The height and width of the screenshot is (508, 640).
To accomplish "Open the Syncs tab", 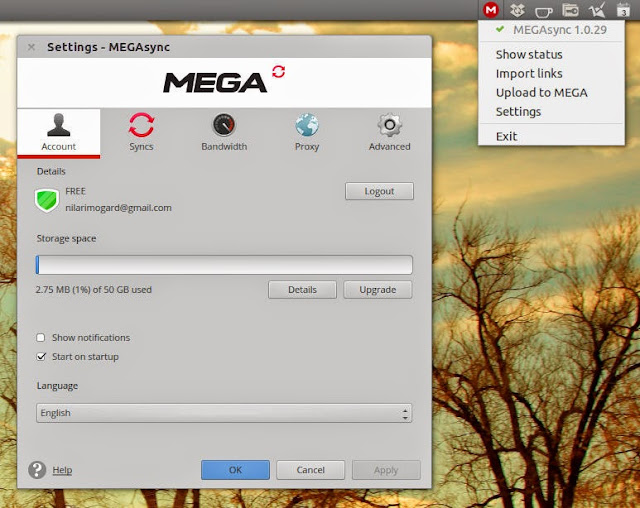I will pyautogui.click(x=141, y=133).
